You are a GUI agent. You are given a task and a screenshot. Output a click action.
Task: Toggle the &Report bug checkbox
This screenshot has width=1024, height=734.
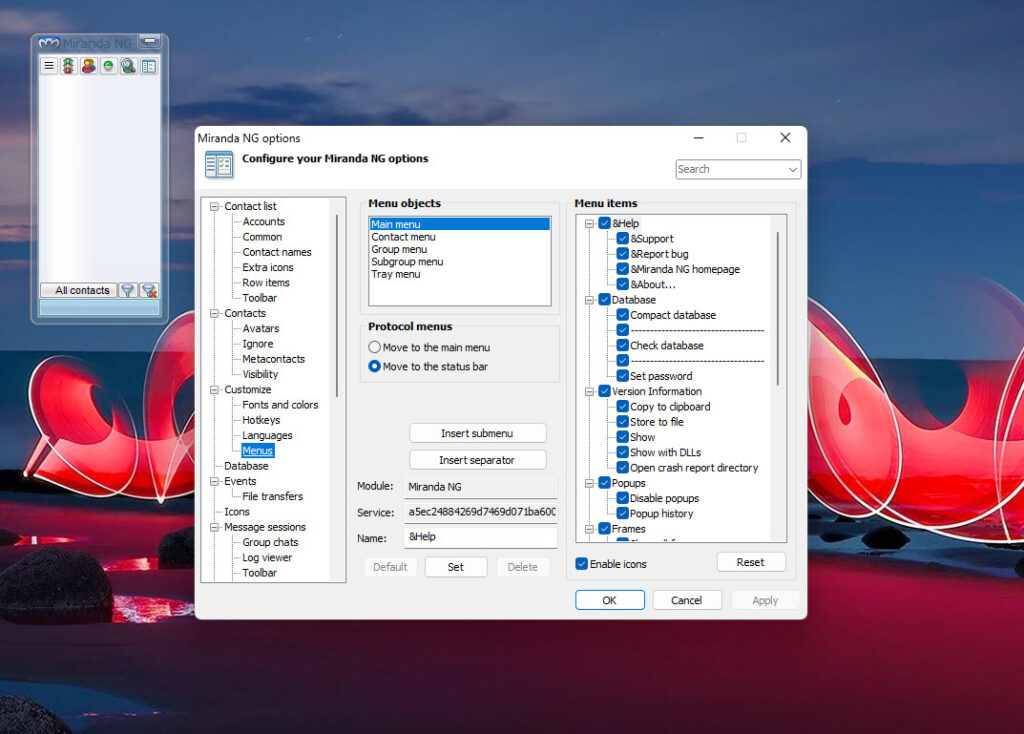tap(623, 253)
